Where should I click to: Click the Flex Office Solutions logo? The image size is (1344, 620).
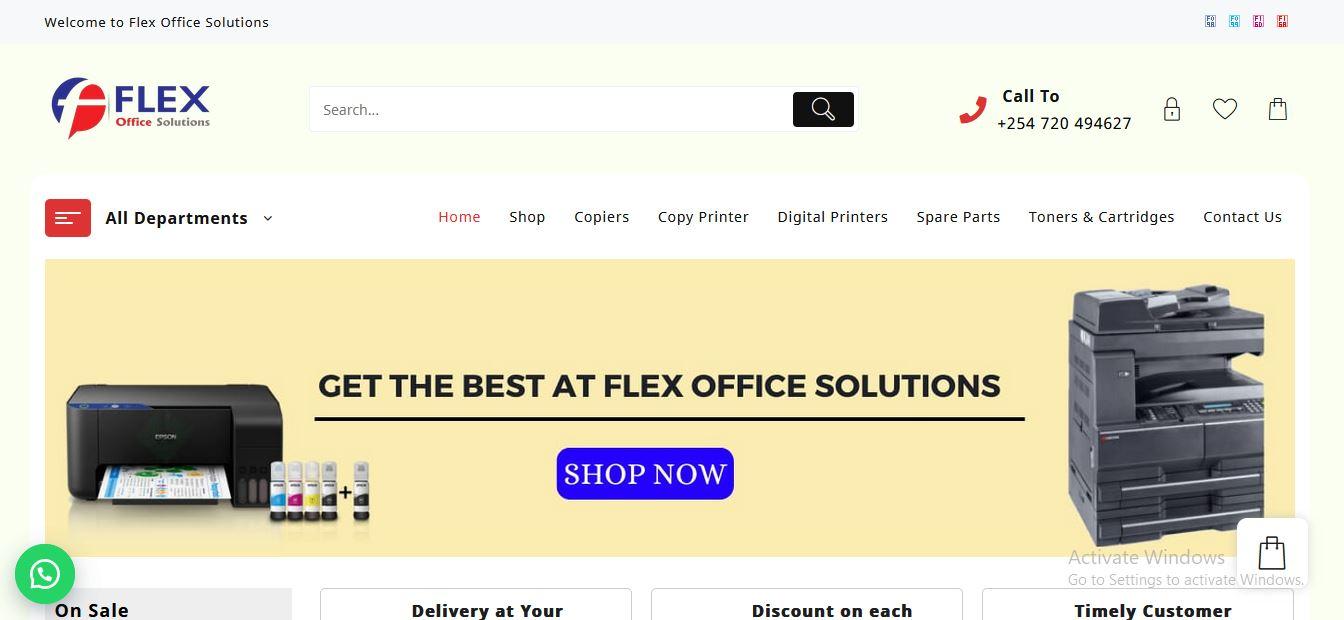[x=131, y=108]
